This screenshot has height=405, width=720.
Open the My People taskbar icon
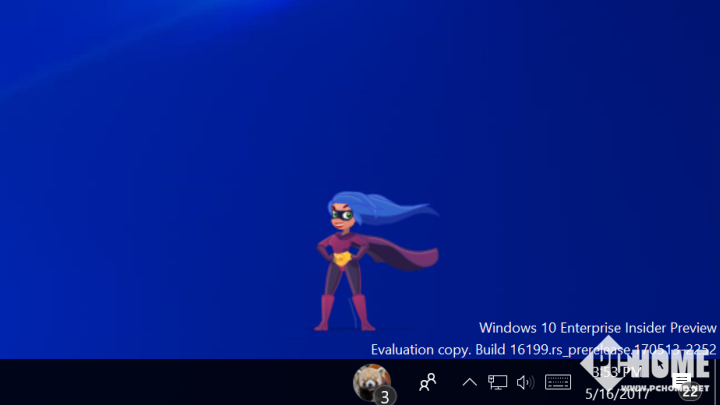[428, 382]
